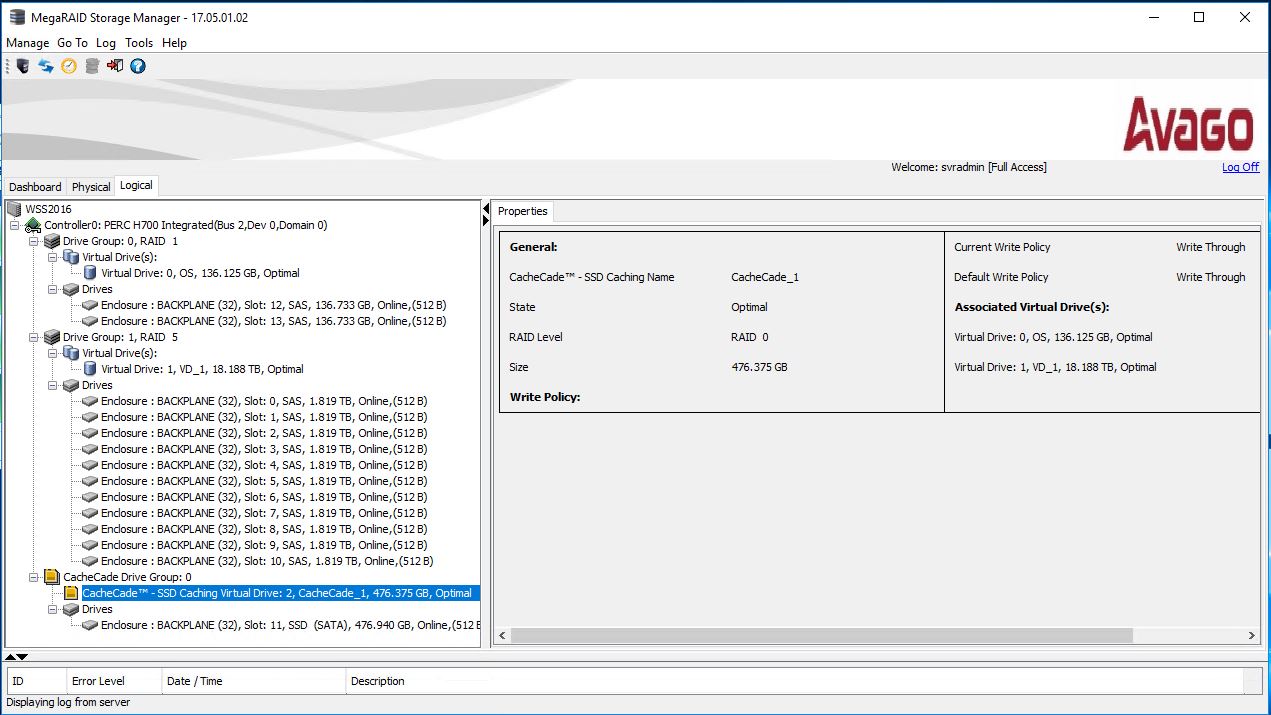The height and width of the screenshot is (715, 1271).
Task: Click the Error Level column header
Action: pyautogui.click(x=113, y=681)
